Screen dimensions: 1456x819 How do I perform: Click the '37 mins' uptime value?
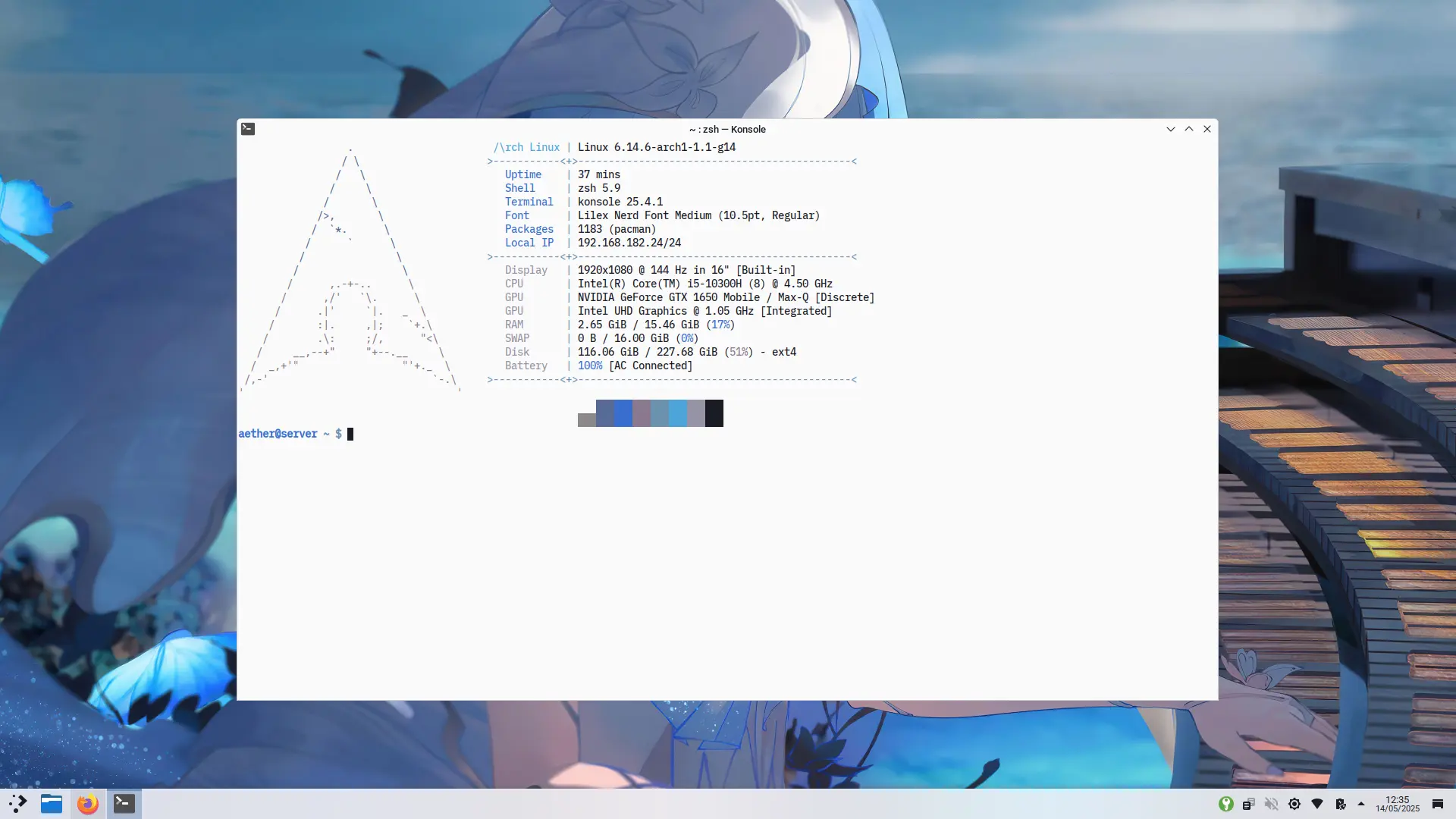599,174
